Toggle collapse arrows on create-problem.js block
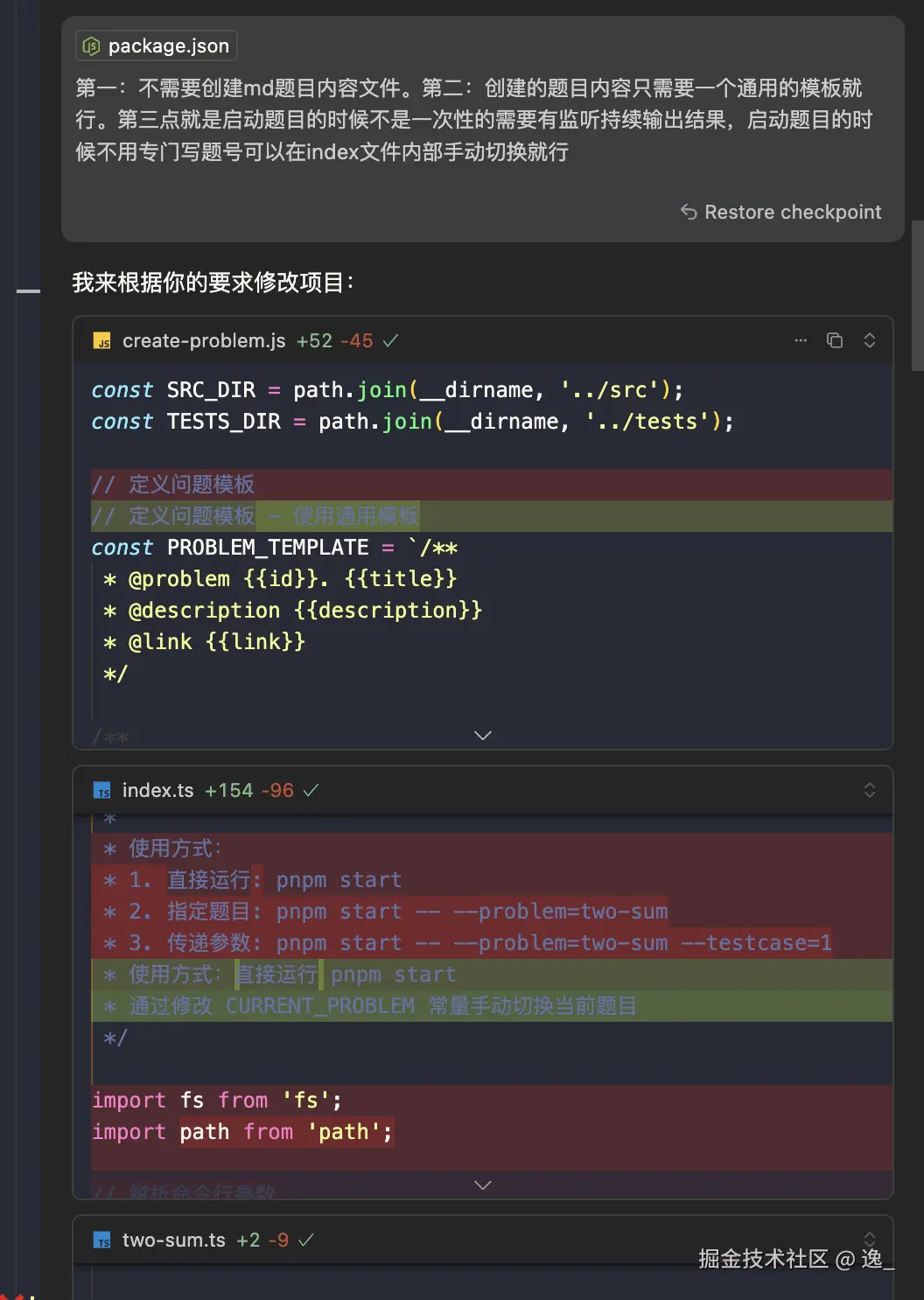 pyautogui.click(x=870, y=340)
